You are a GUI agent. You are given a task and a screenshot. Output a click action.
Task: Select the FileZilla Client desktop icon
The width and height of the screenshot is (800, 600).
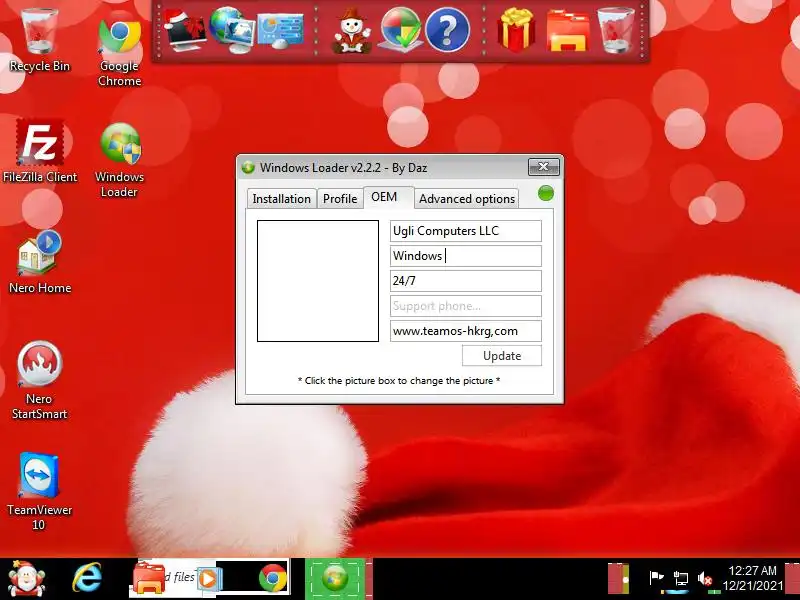(x=40, y=151)
